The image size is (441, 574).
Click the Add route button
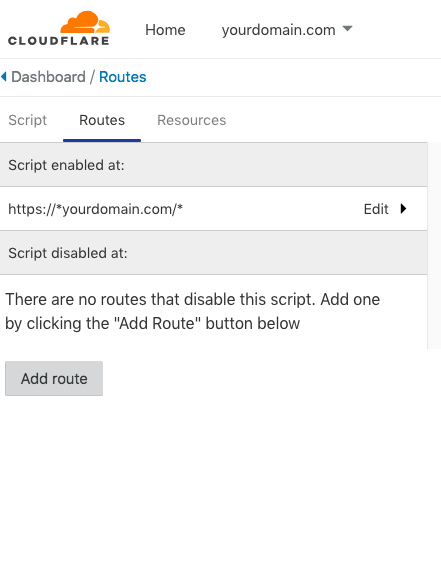(54, 379)
